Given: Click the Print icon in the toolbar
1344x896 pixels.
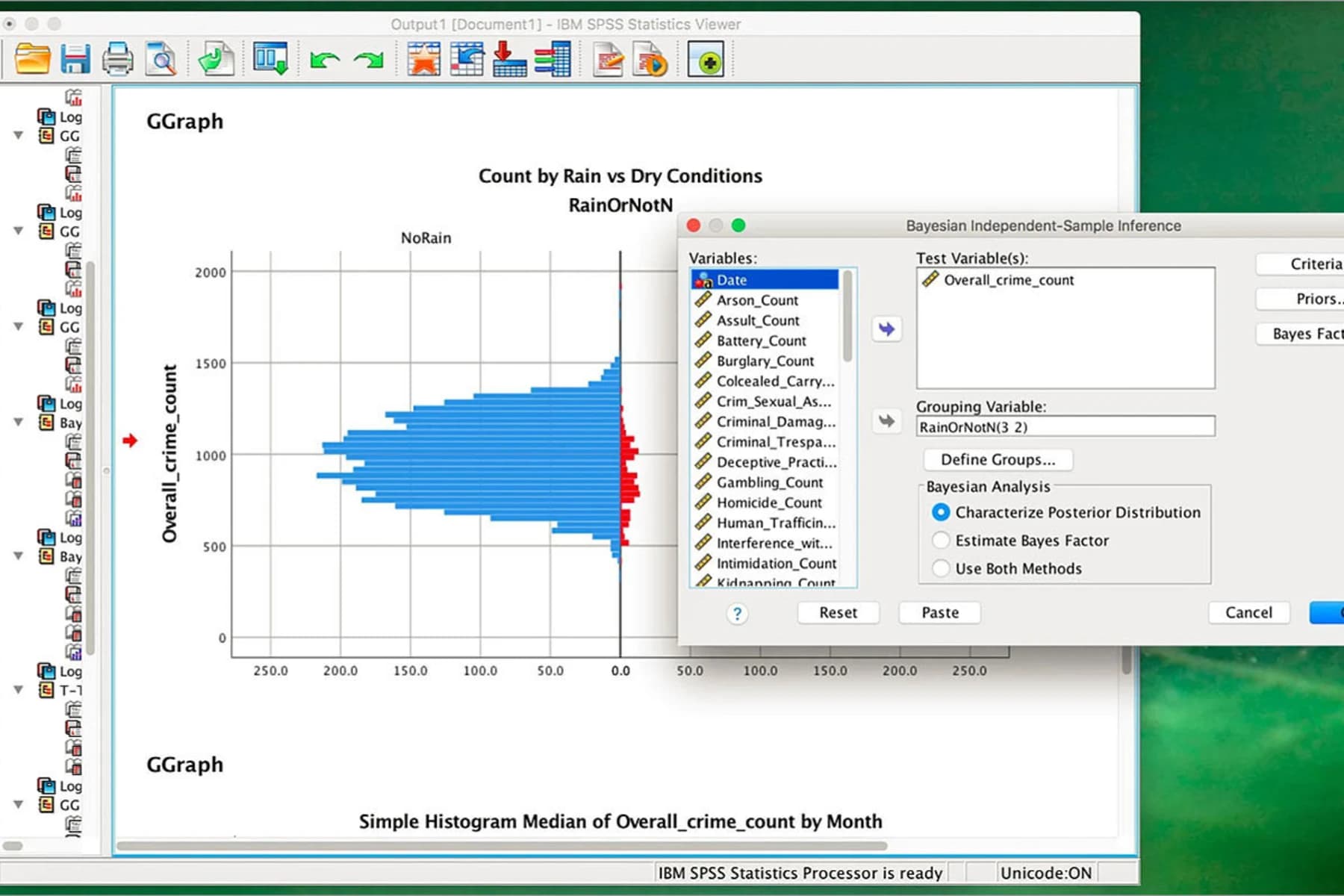Looking at the screenshot, I should point(117,58).
